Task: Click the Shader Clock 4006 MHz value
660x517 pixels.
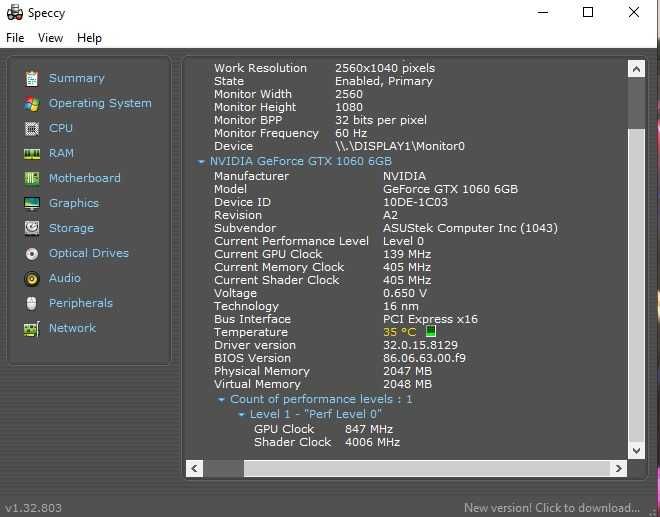Action: [x=372, y=442]
